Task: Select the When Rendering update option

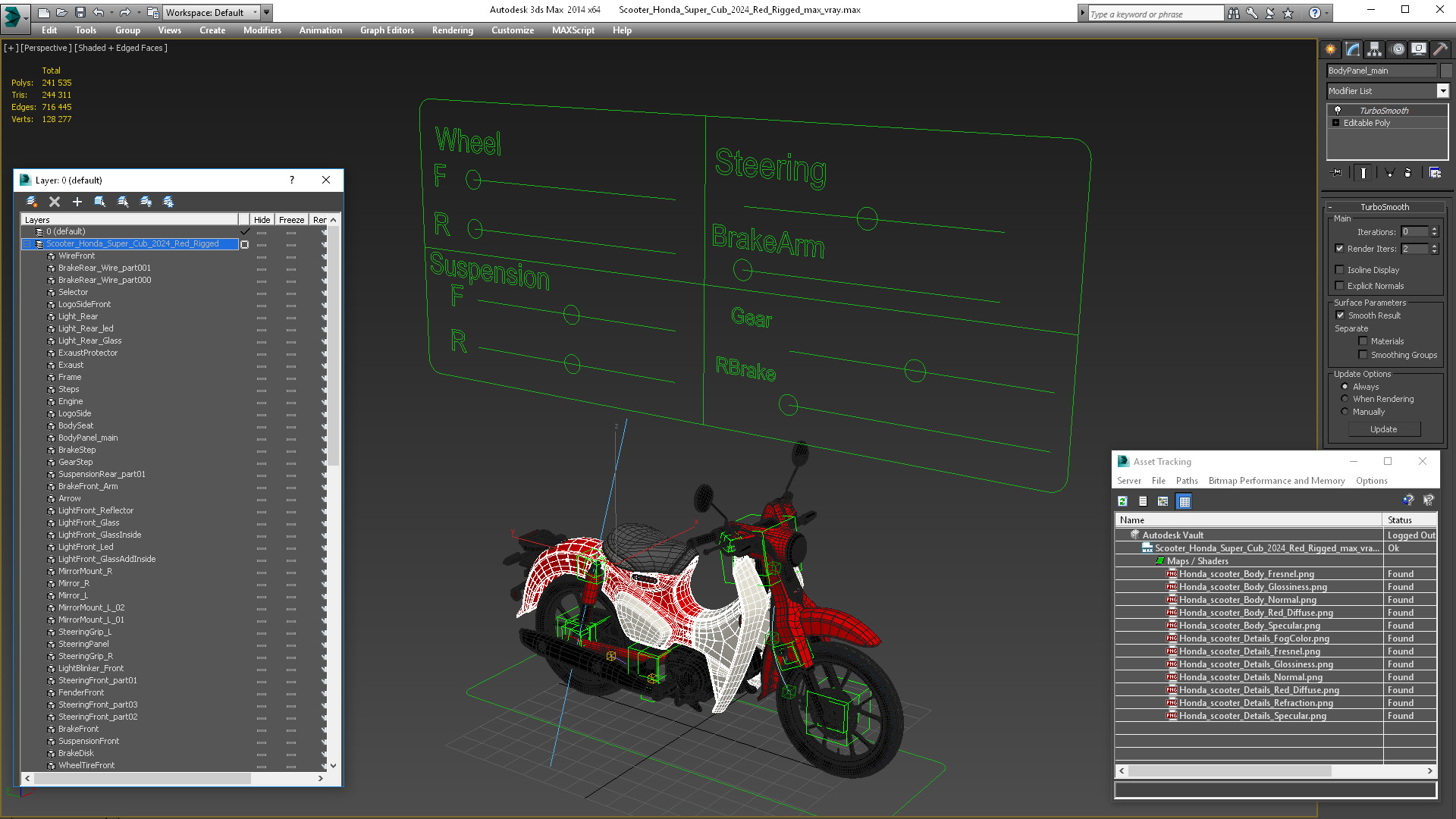Action: click(x=1345, y=399)
